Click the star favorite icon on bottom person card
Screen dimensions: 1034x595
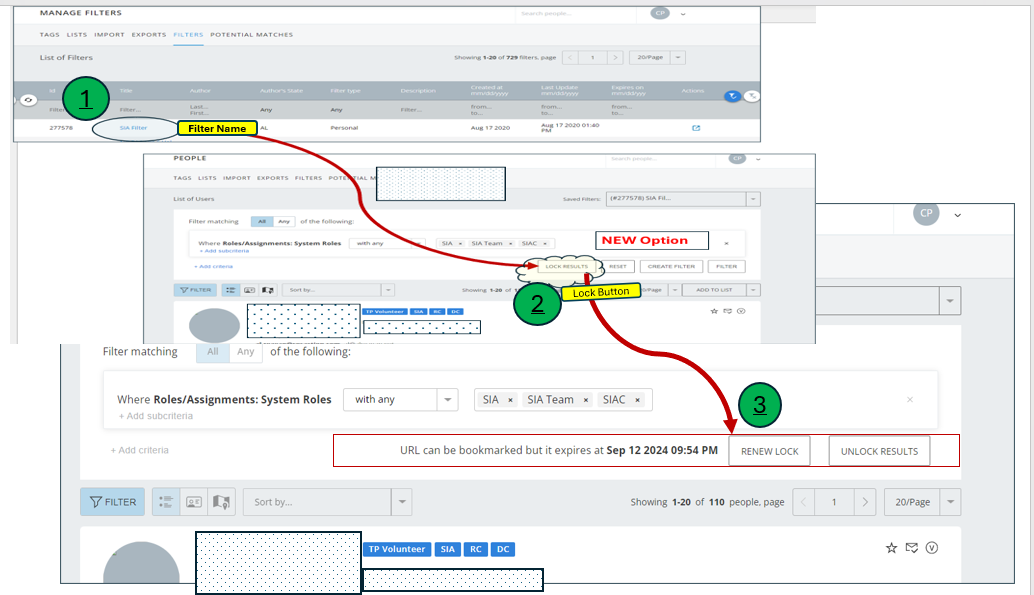click(891, 548)
